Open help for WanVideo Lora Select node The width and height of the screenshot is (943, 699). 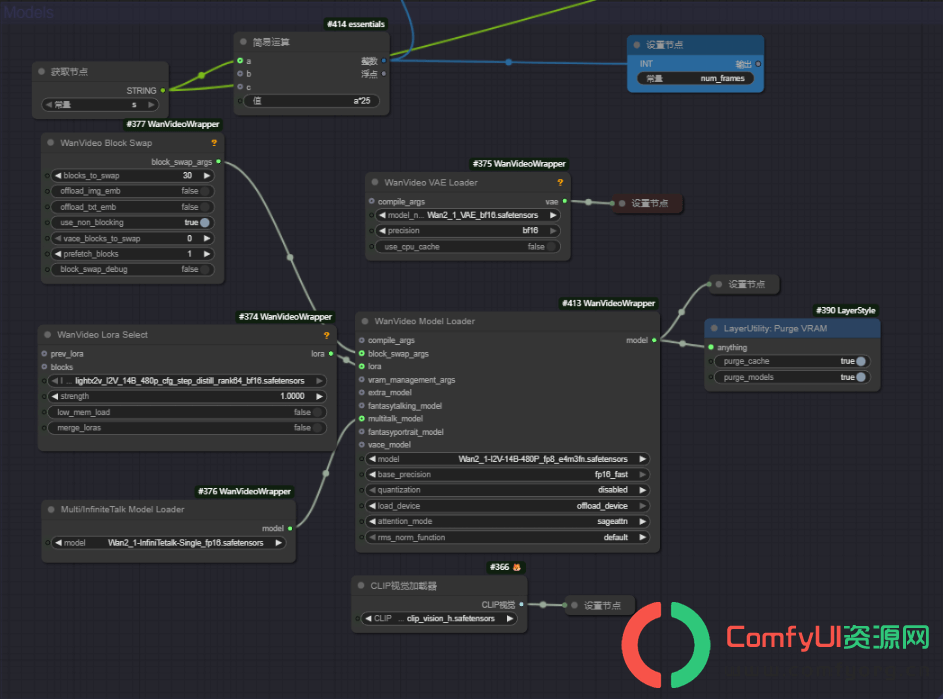327,335
